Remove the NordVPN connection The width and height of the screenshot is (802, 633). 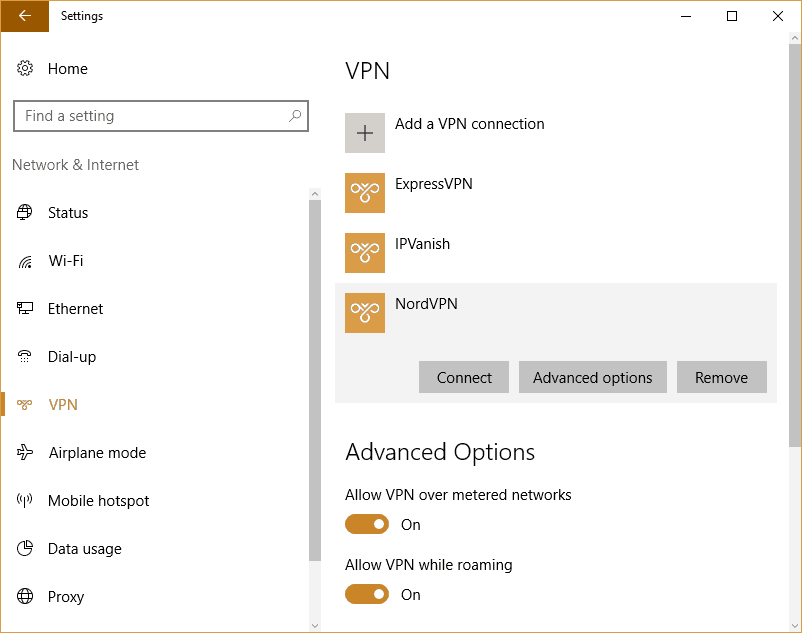point(722,377)
